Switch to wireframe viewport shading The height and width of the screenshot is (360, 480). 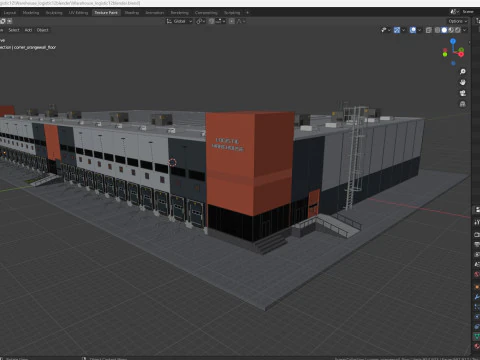pyautogui.click(x=437, y=30)
